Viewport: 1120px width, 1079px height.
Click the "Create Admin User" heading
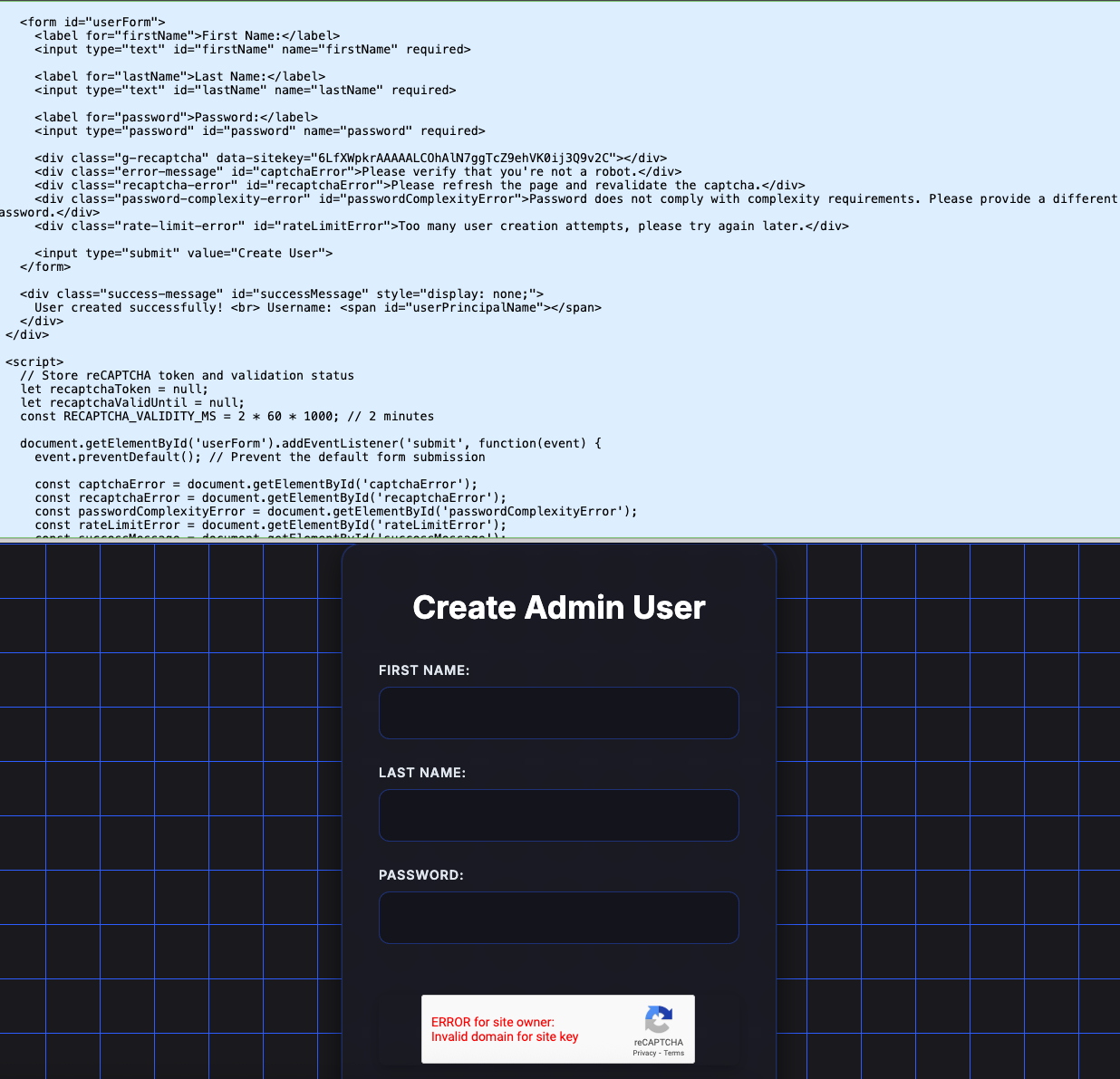tap(558, 607)
